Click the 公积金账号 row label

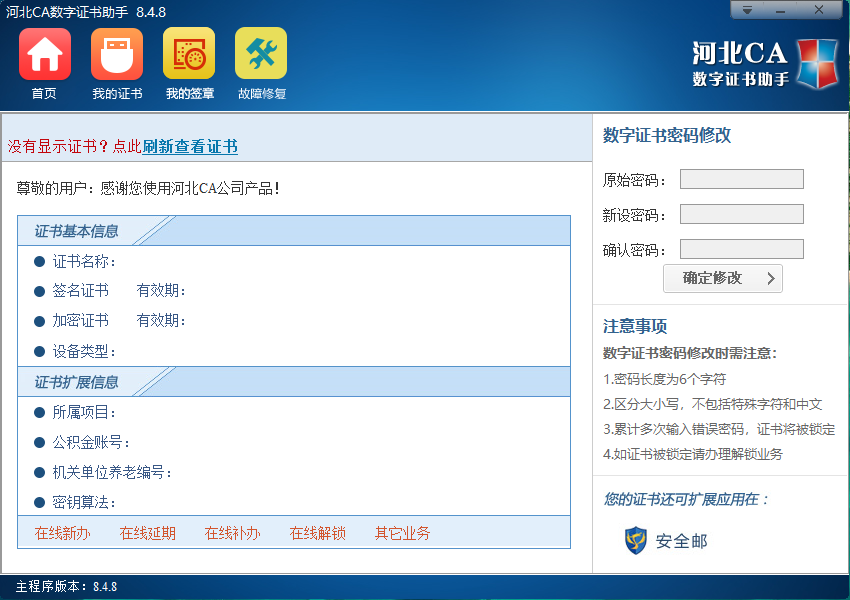(91, 443)
